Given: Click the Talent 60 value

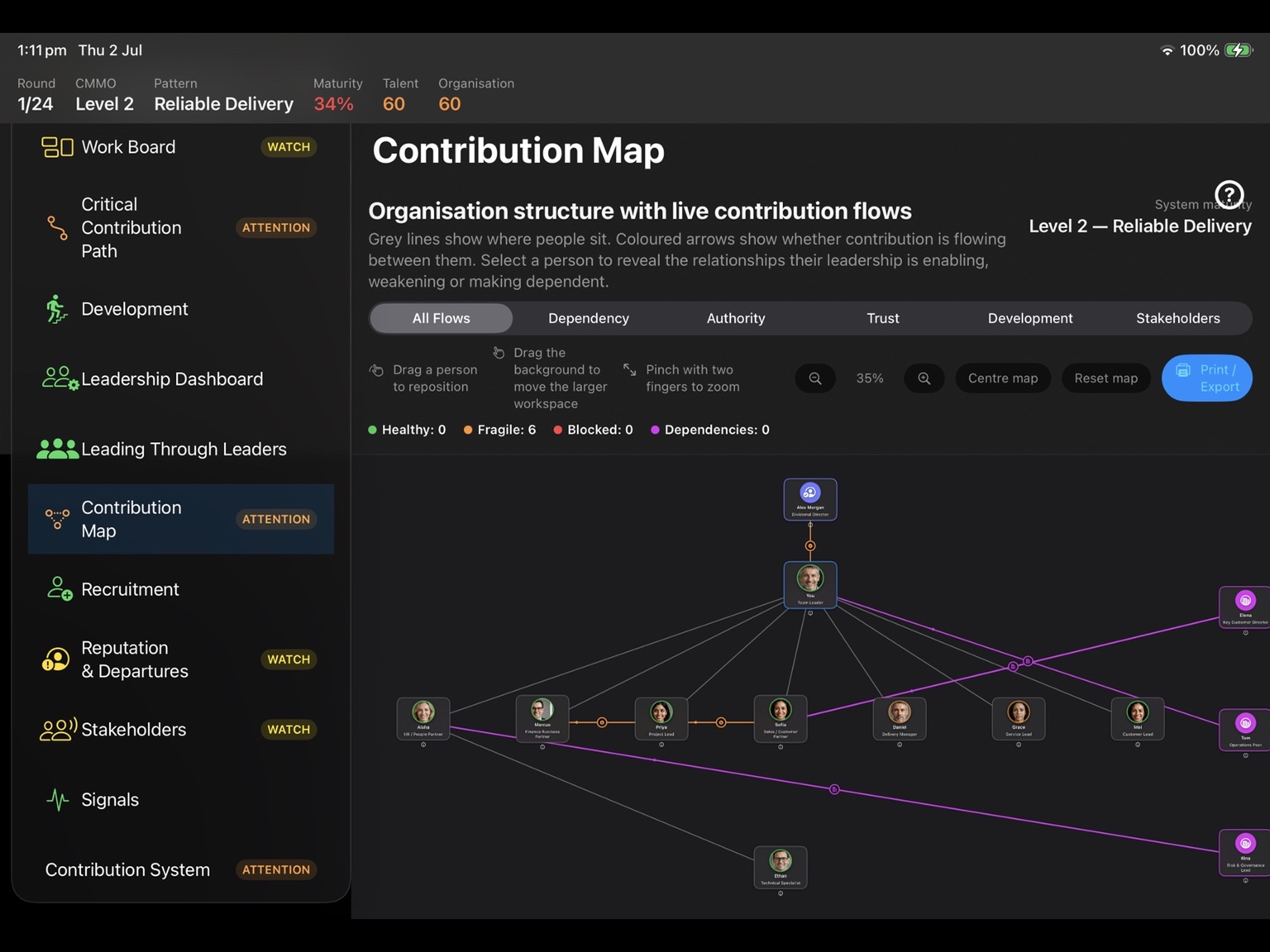Looking at the screenshot, I should pos(394,104).
